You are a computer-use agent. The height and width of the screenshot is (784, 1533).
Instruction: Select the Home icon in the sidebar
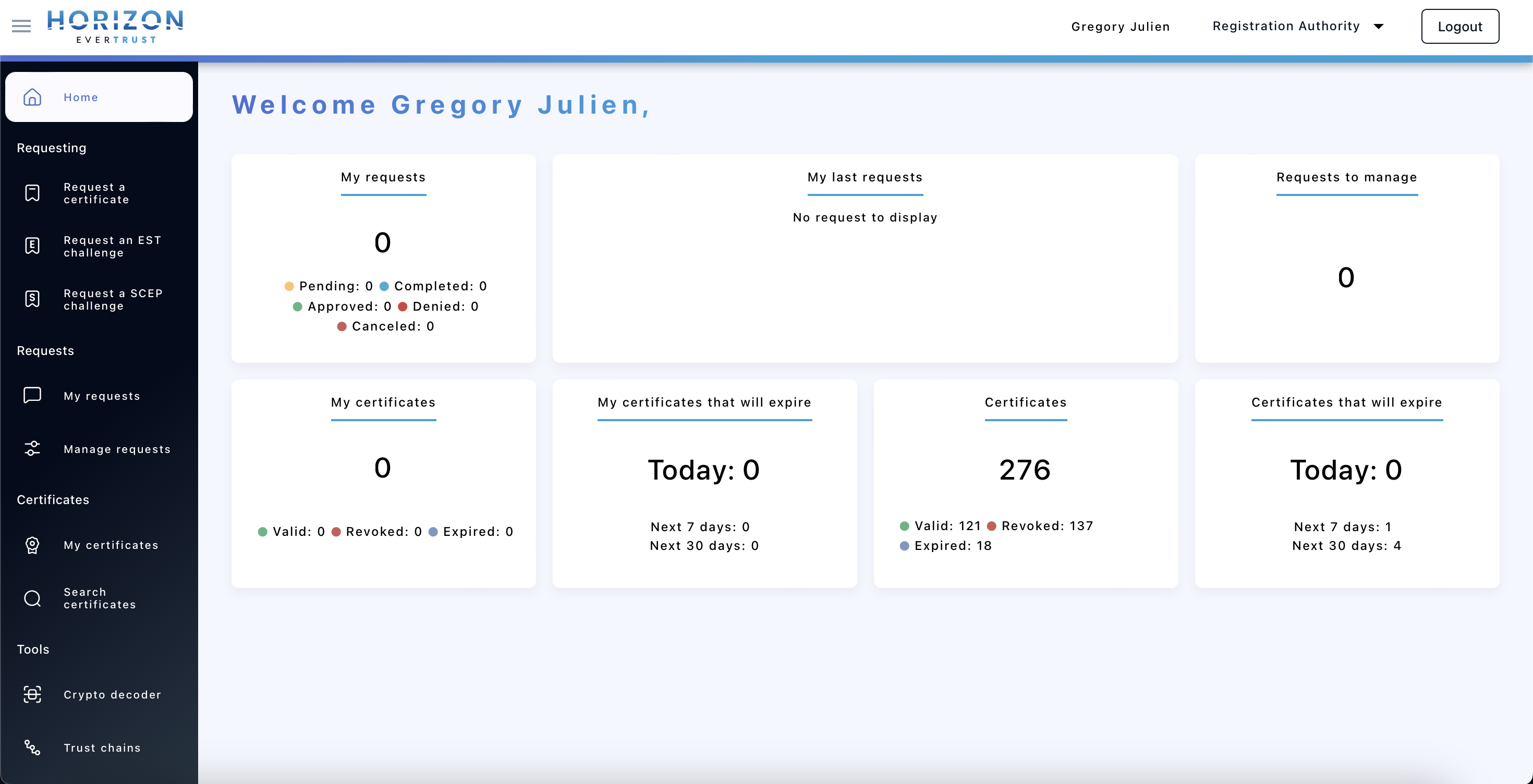point(32,97)
